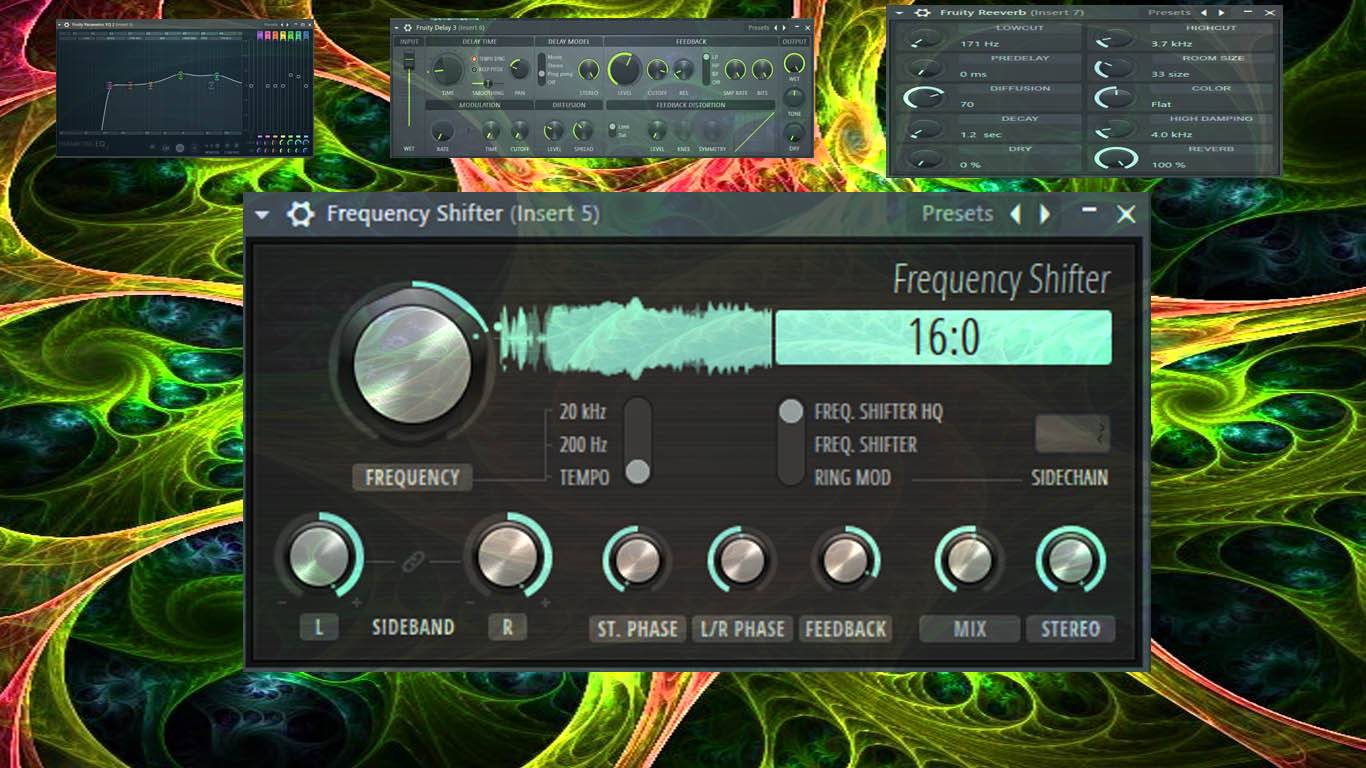
Task: Enable KEEP PITCH in Fruity Delay 3
Action: click(x=474, y=70)
